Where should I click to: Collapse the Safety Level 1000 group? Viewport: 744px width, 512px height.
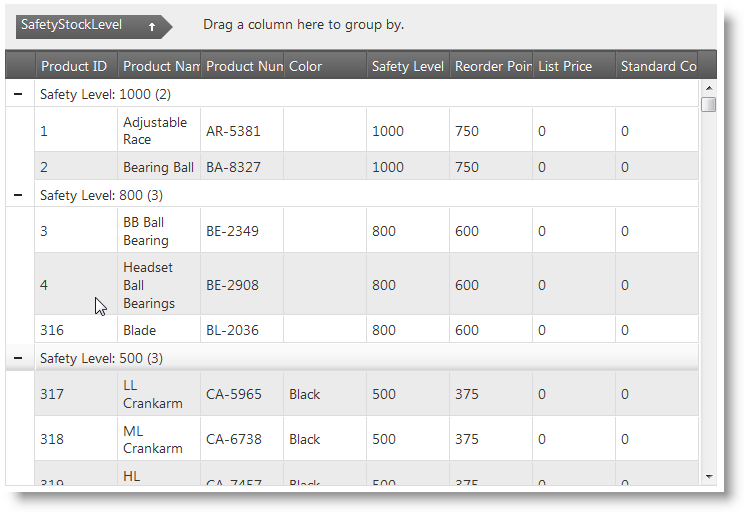[x=18, y=94]
